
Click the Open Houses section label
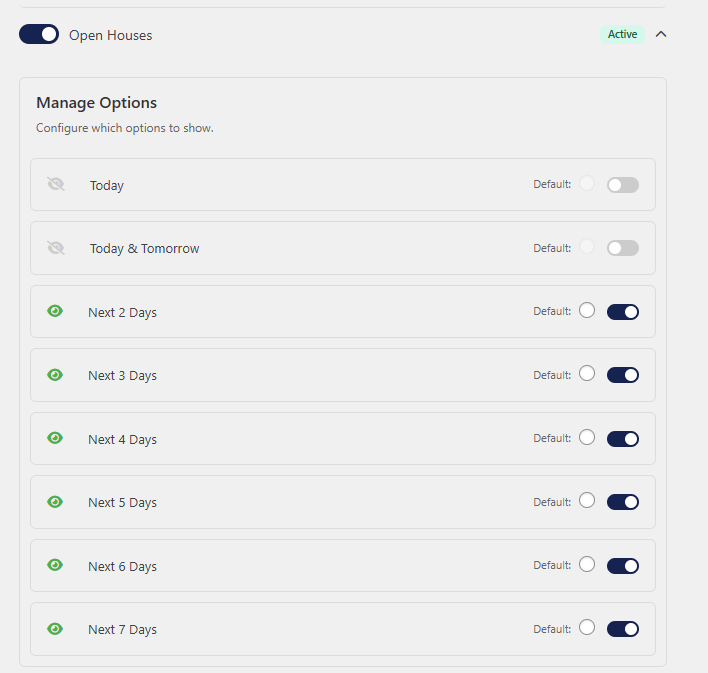[x=110, y=35]
